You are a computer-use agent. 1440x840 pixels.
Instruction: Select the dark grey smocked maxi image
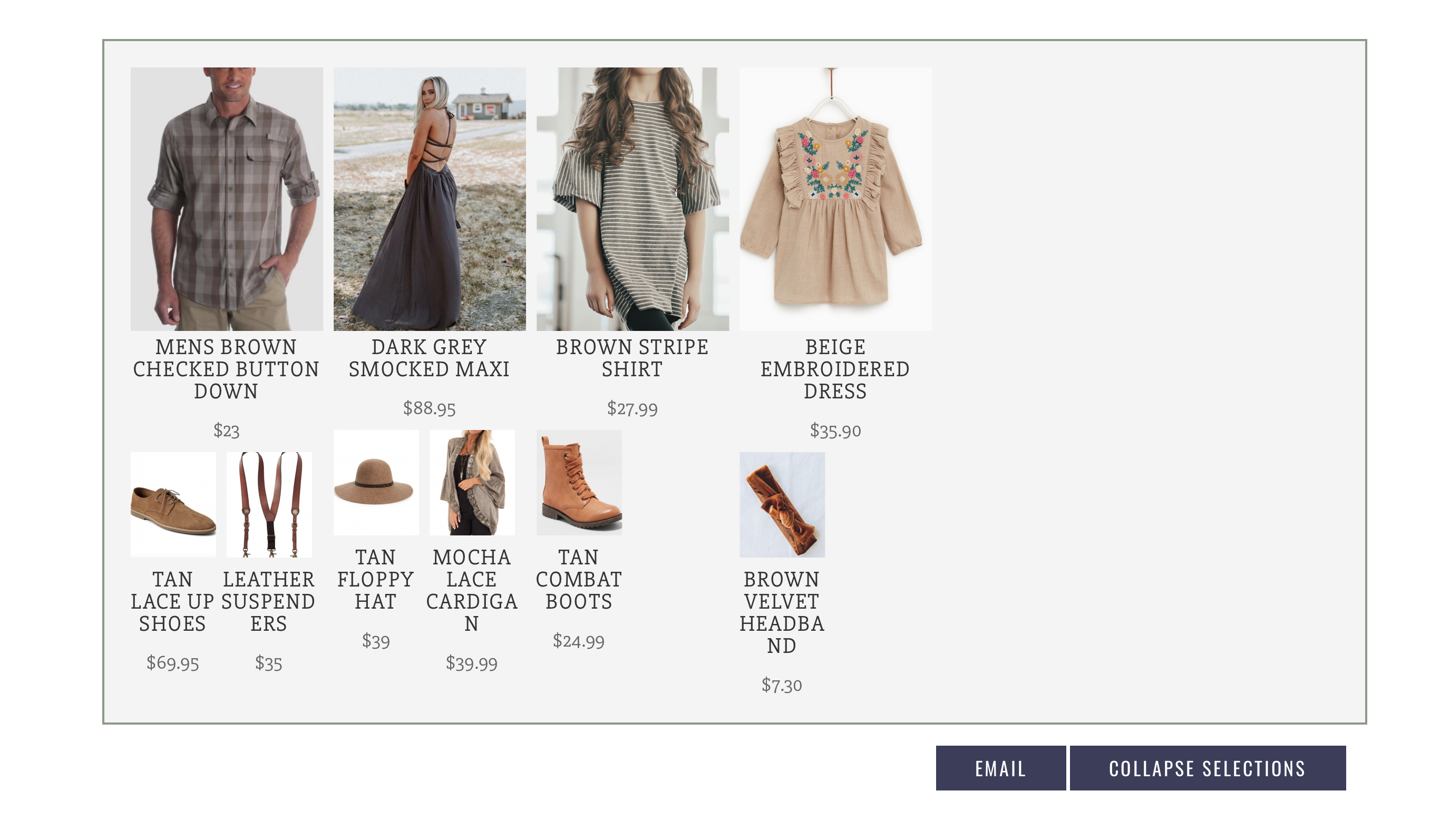click(429, 199)
